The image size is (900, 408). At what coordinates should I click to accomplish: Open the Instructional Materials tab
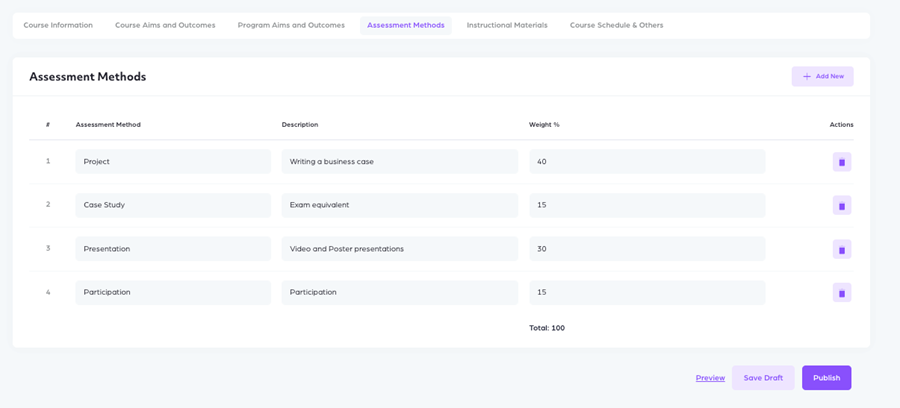(x=507, y=25)
